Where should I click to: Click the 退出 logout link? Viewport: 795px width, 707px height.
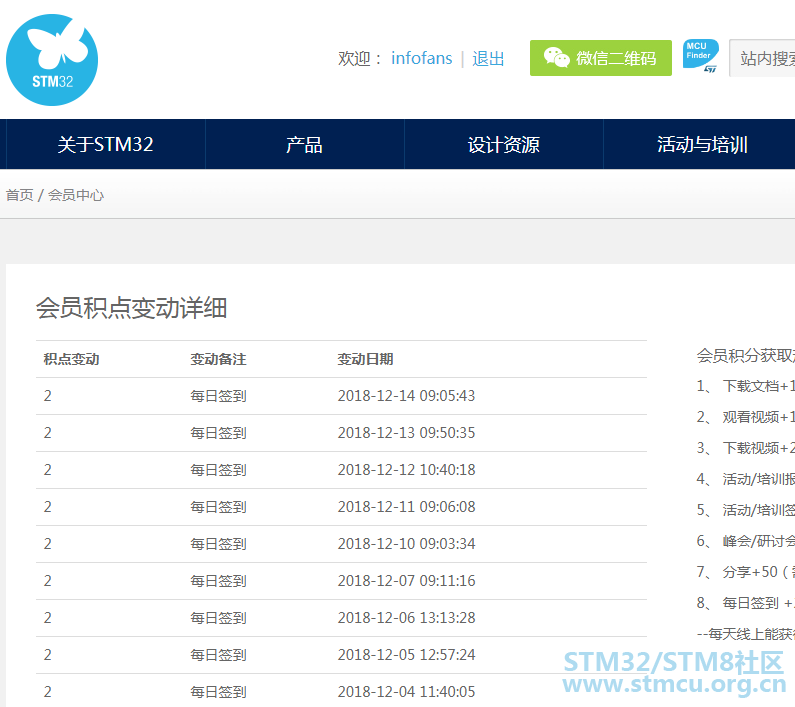488,58
